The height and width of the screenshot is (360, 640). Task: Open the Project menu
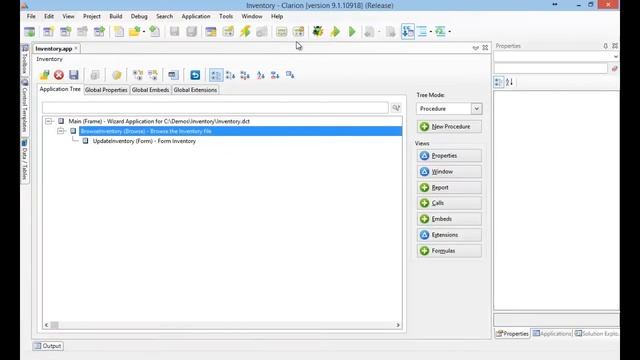point(91,16)
